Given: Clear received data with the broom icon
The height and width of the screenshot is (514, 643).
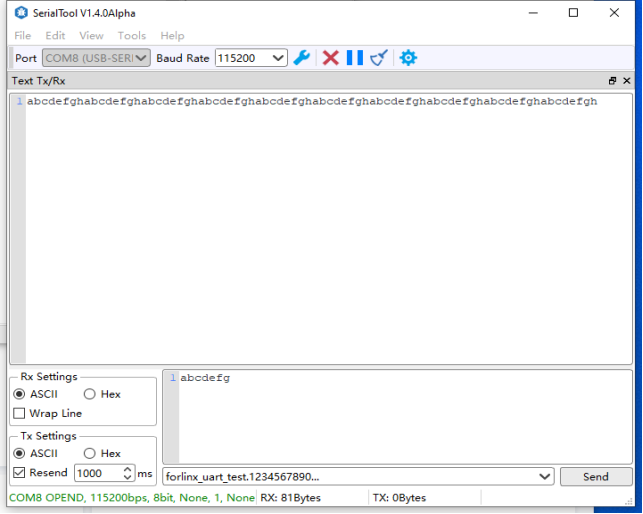Looking at the screenshot, I should (379, 58).
